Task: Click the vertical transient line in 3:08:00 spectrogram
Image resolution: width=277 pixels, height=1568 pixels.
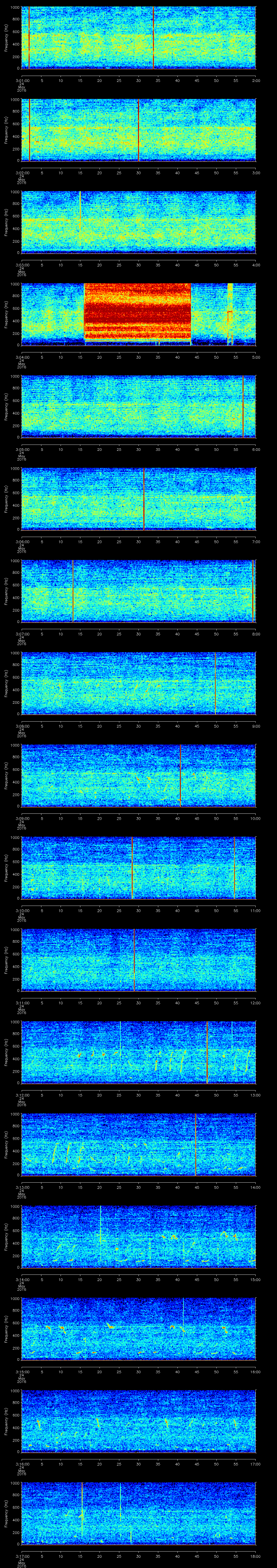Action: [216, 683]
